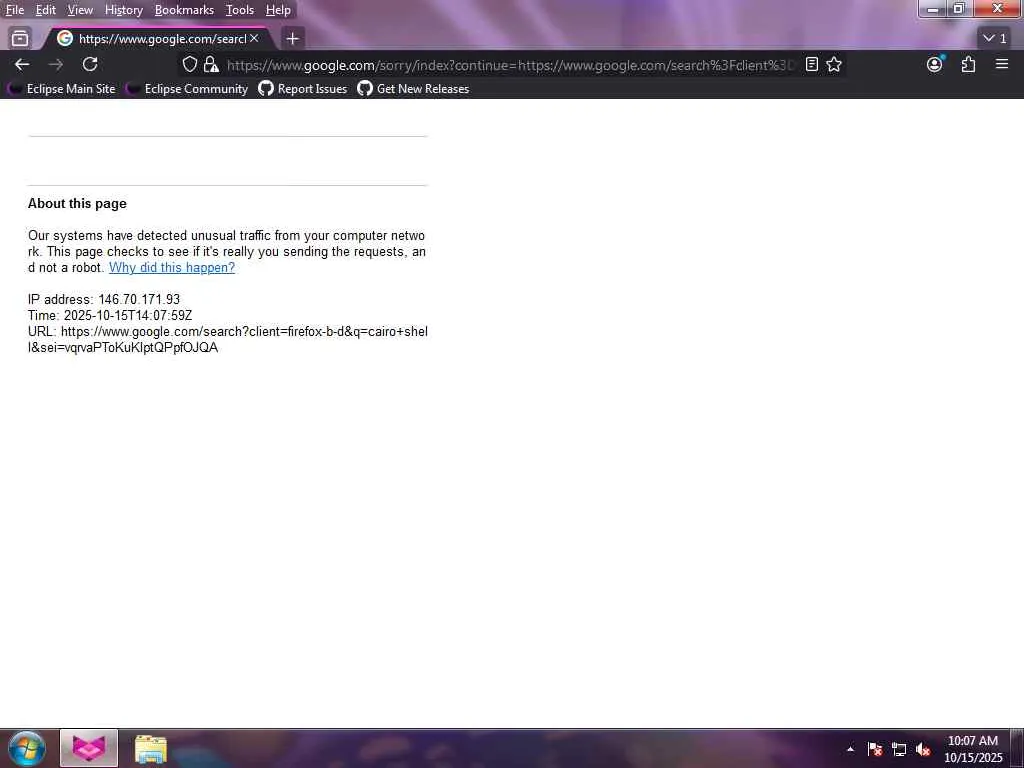The width and height of the screenshot is (1024, 768).
Task: Show hidden system tray icons
Action: coord(850,749)
